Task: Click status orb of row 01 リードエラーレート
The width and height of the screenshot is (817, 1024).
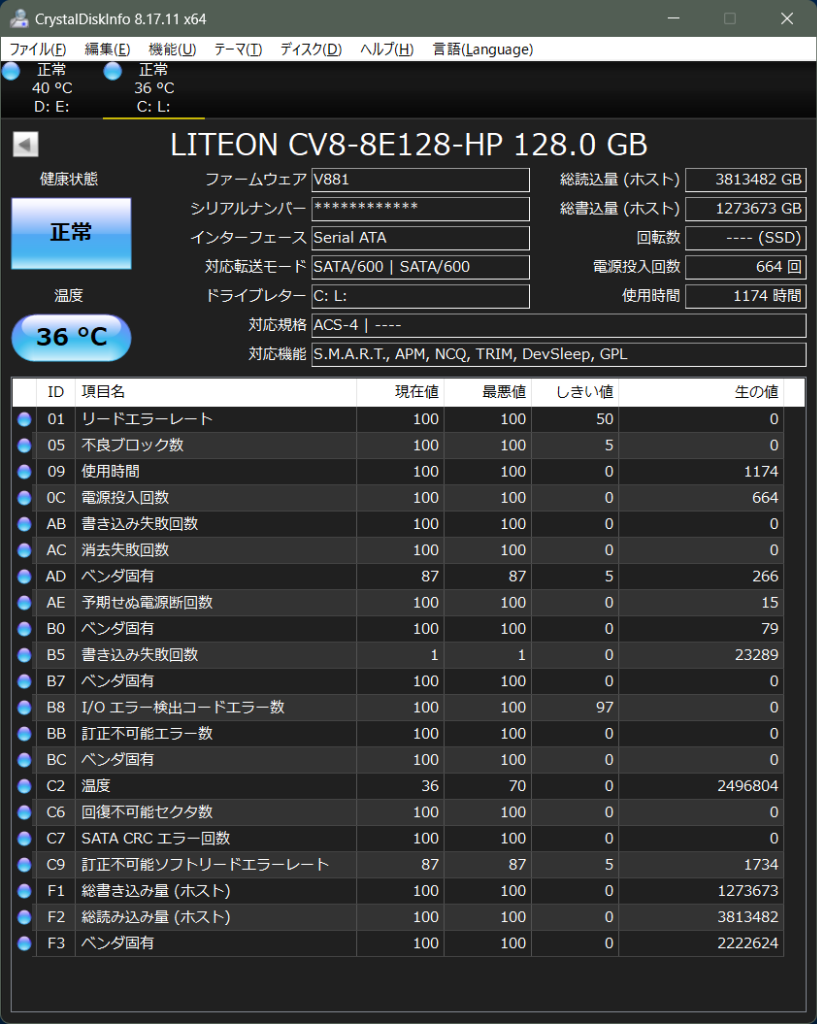Action: tap(24, 419)
